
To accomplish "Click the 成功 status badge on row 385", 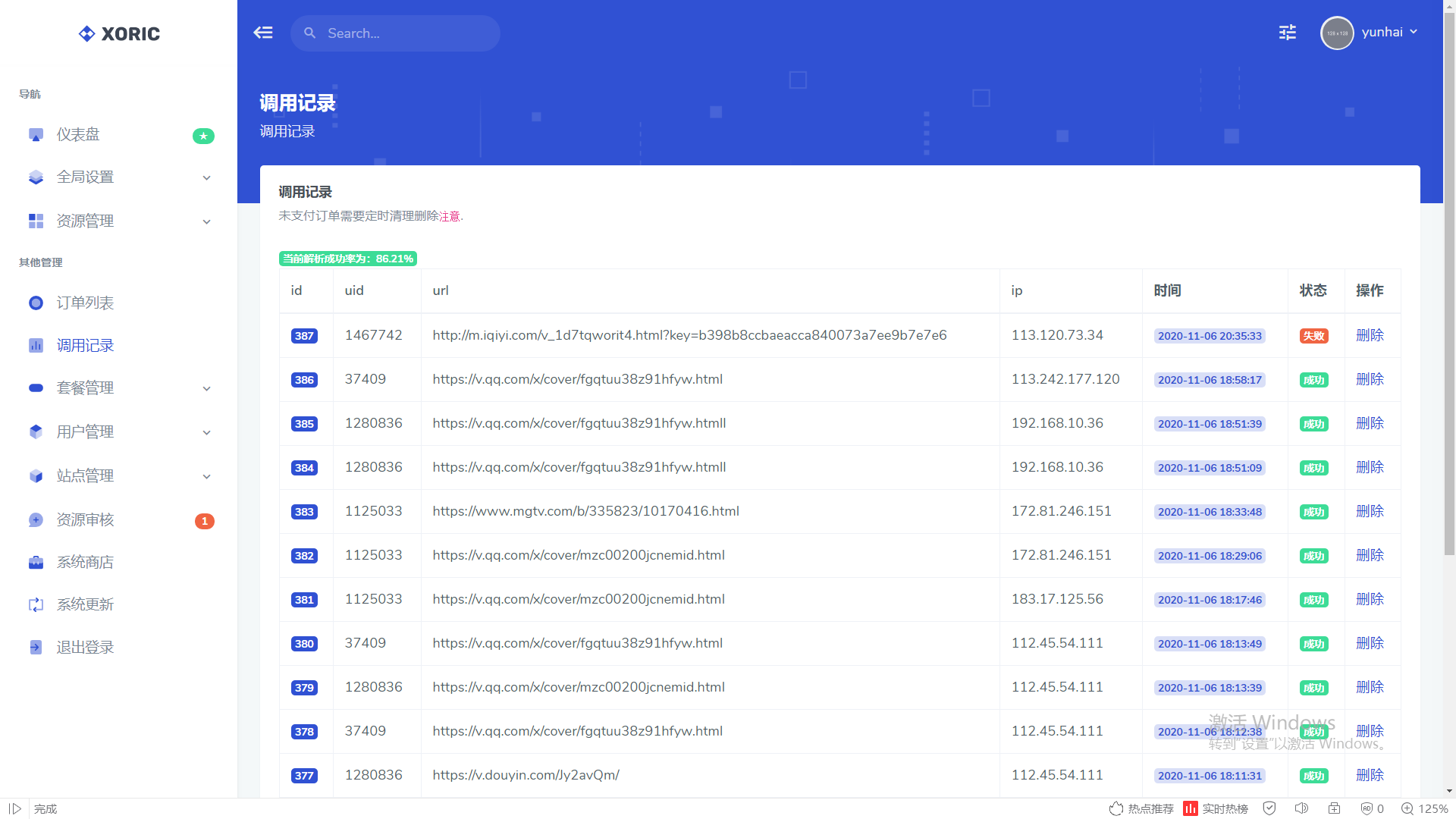I will (x=1313, y=424).
